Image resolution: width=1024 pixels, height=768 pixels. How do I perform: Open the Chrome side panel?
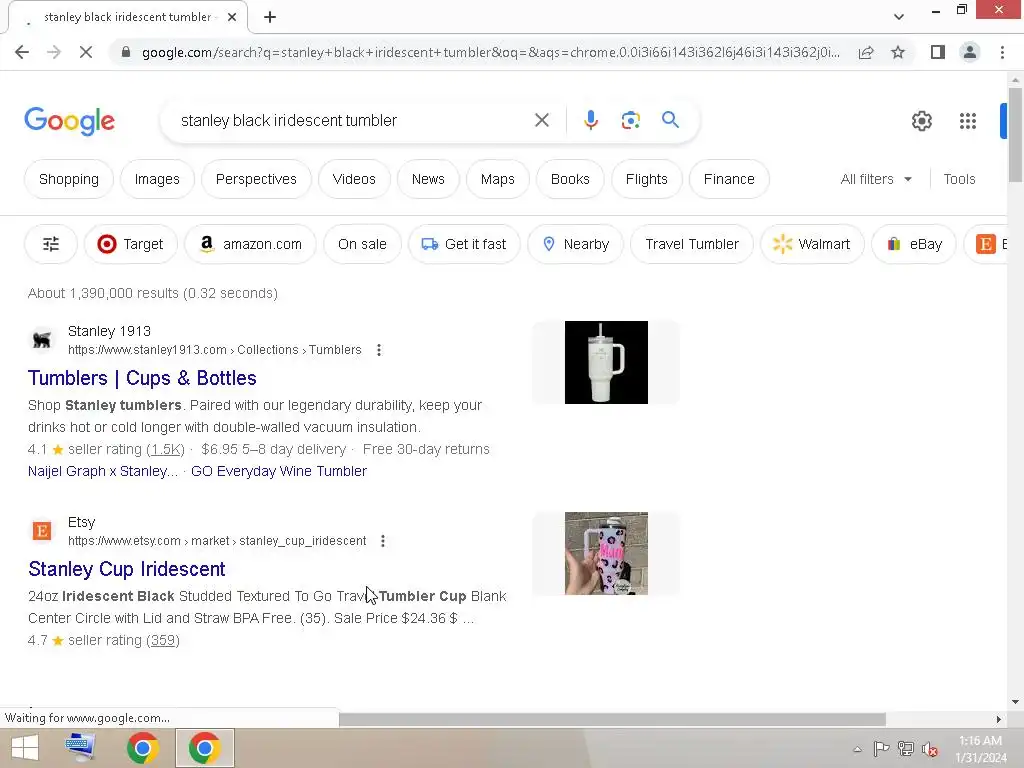(938, 52)
